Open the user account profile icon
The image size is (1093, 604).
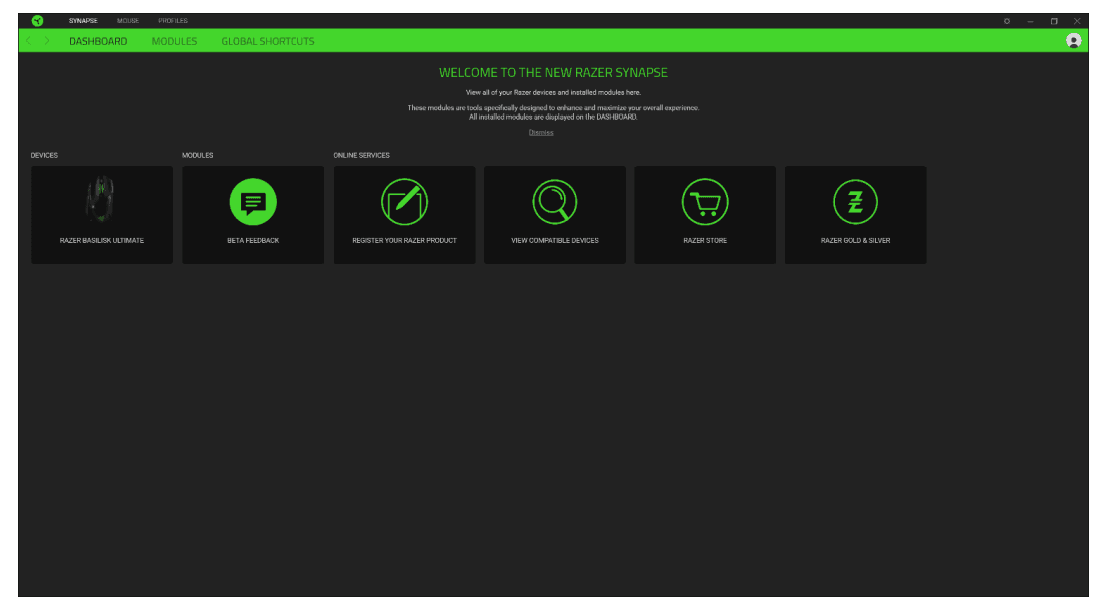pos(1072,41)
